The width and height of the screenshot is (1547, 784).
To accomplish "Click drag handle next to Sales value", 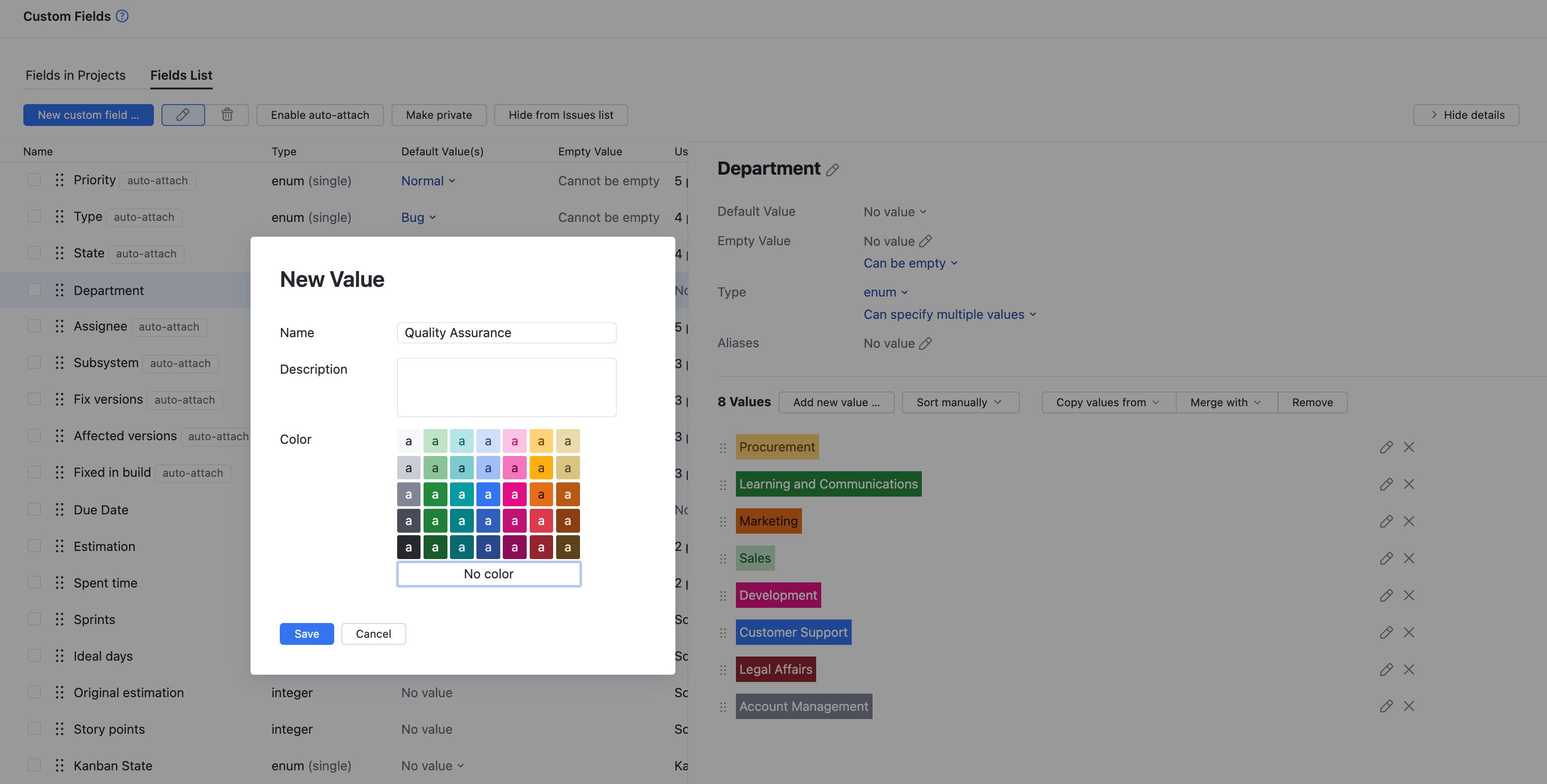I will click(723, 559).
